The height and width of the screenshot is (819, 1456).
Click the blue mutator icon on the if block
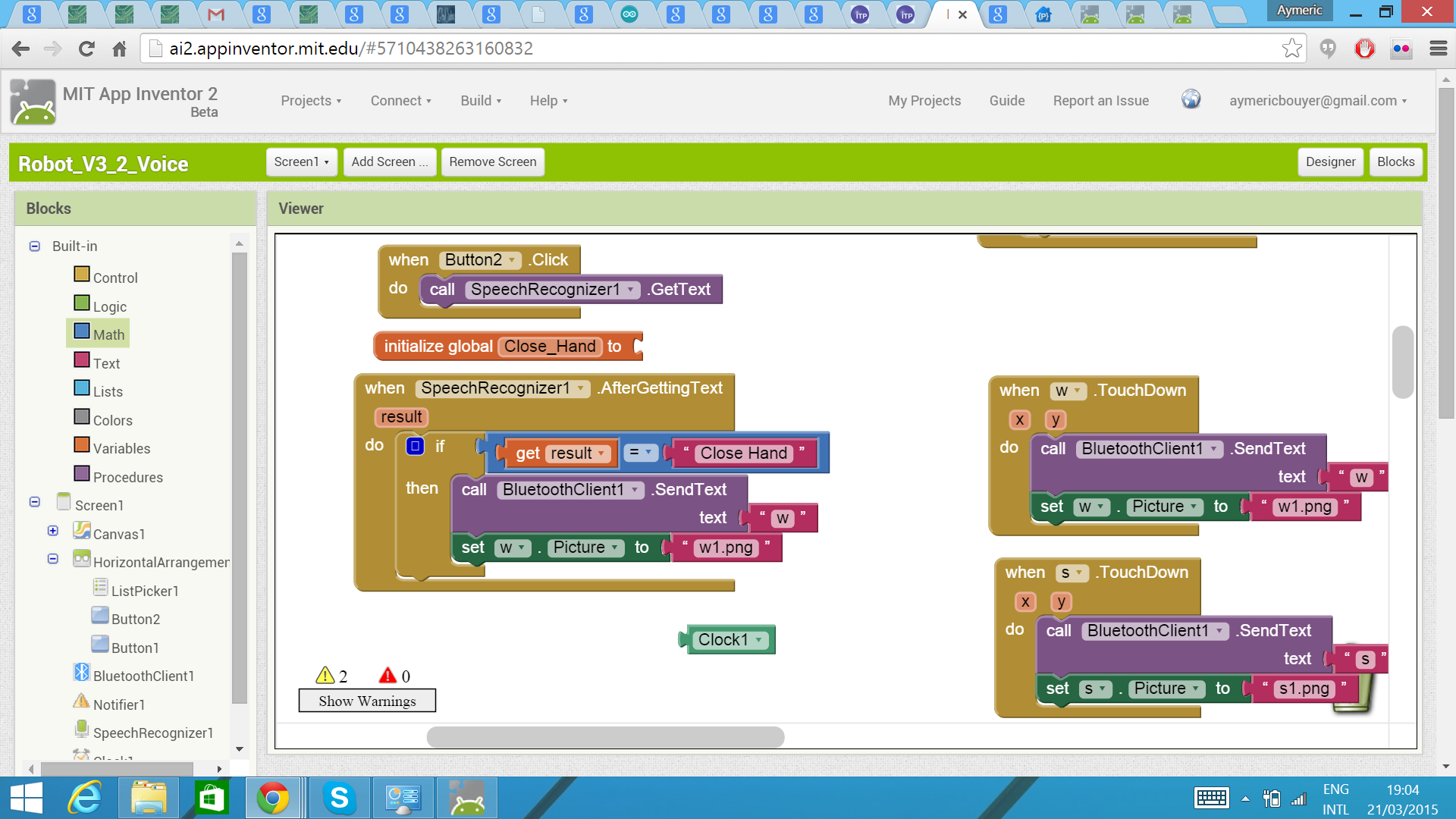[415, 446]
